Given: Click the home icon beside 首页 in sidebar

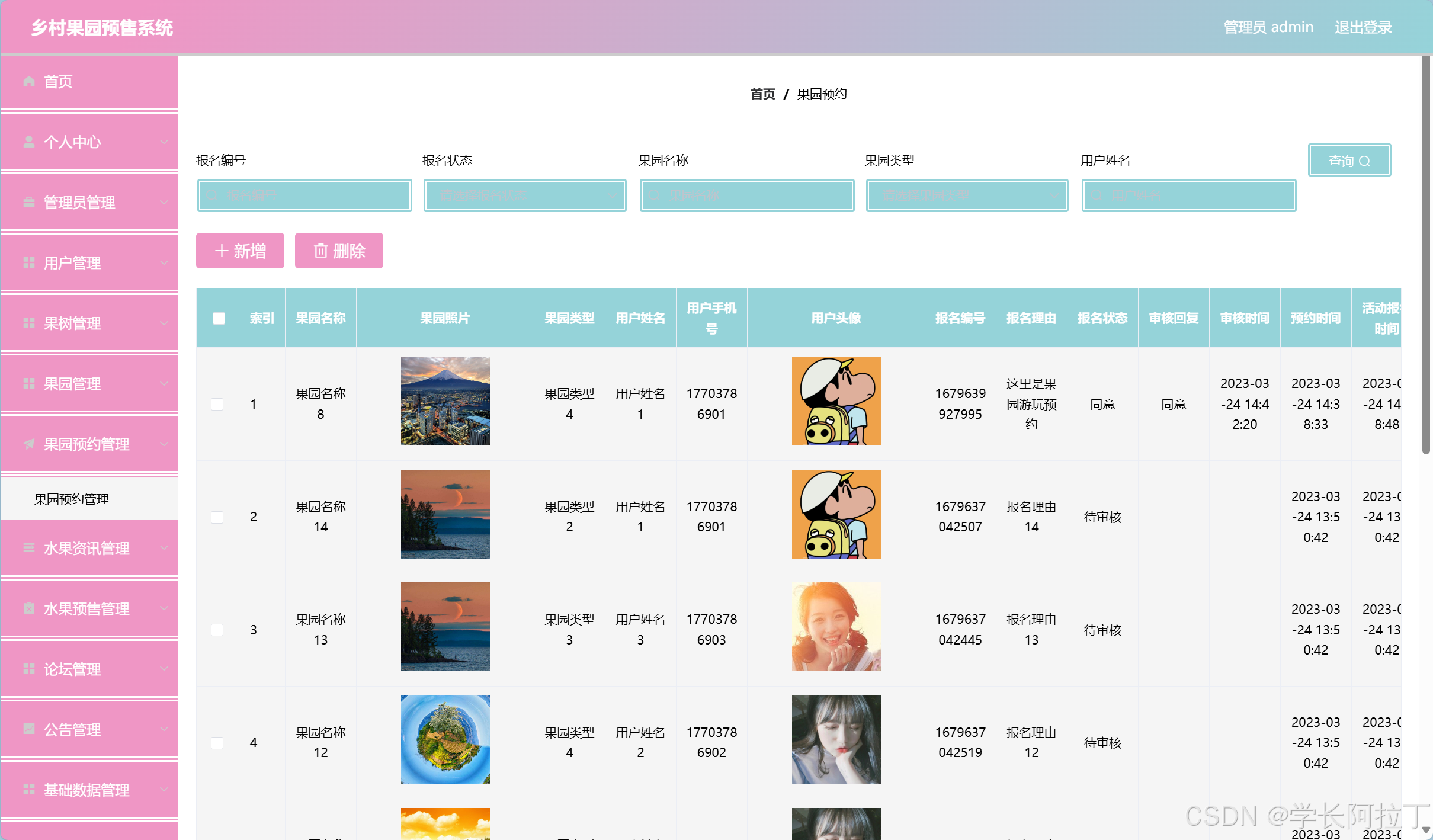Looking at the screenshot, I should (x=29, y=82).
